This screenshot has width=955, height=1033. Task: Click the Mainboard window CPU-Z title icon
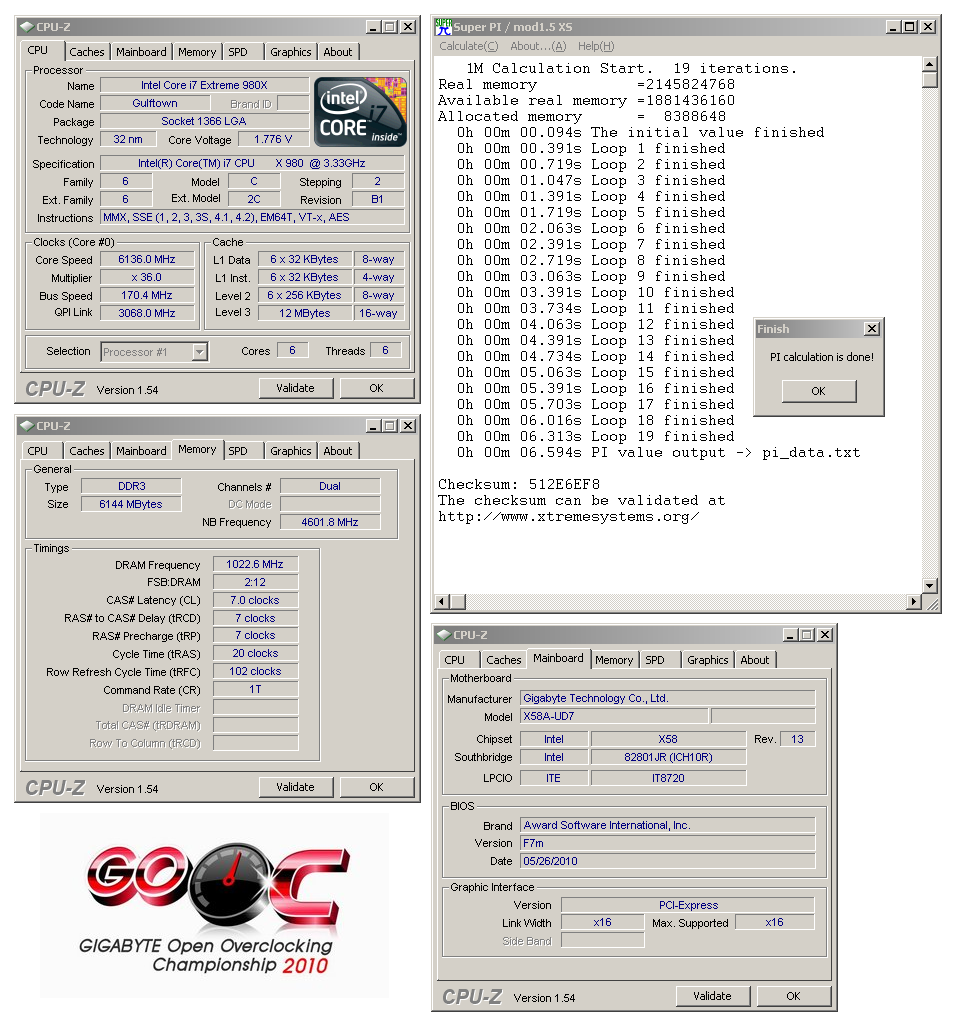click(444, 634)
